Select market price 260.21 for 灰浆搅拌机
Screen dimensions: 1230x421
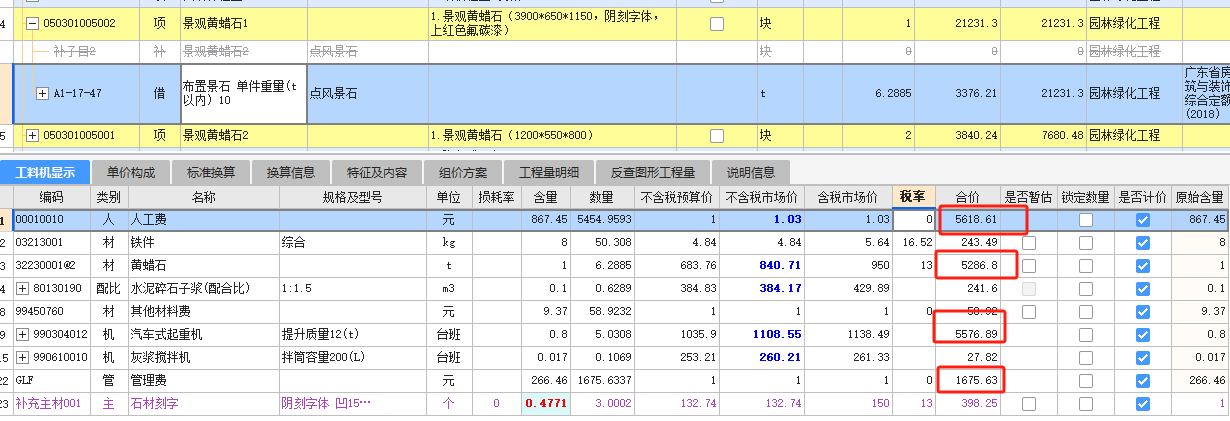pos(761,357)
